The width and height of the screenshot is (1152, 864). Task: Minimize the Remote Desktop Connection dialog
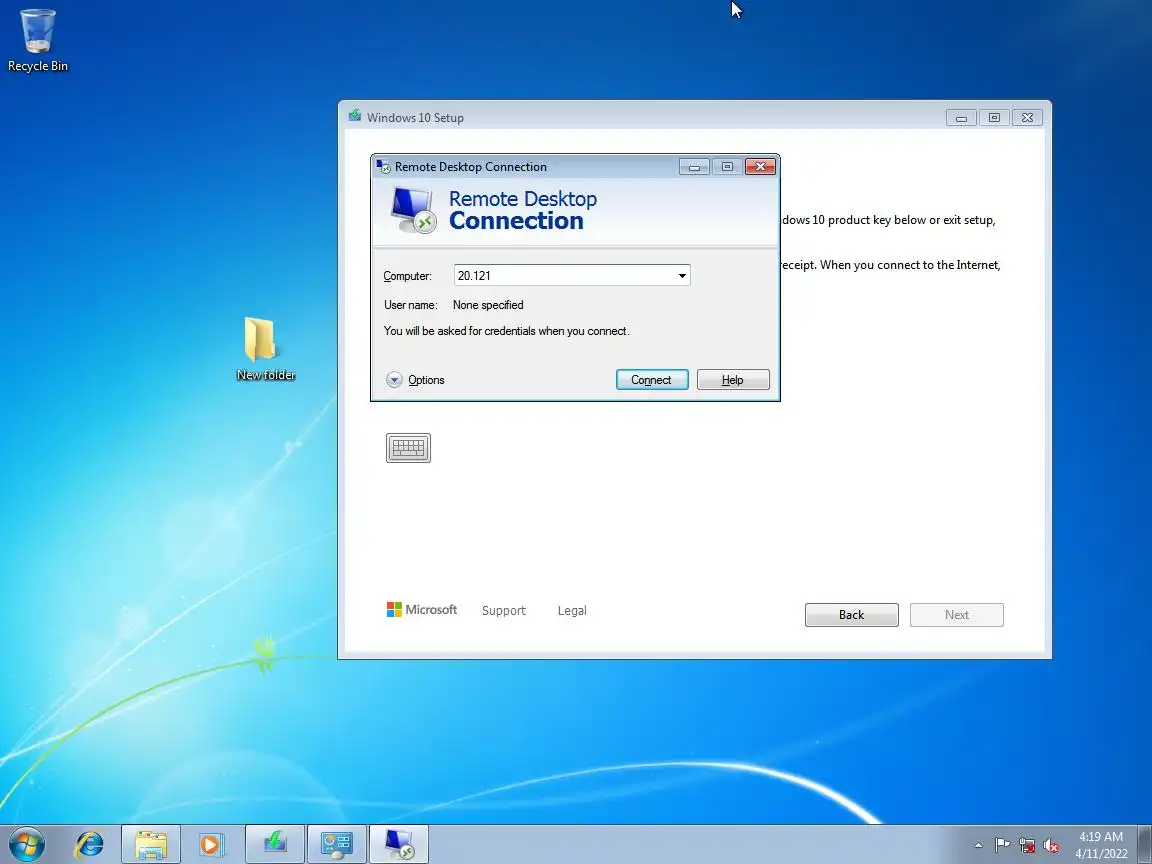694,167
